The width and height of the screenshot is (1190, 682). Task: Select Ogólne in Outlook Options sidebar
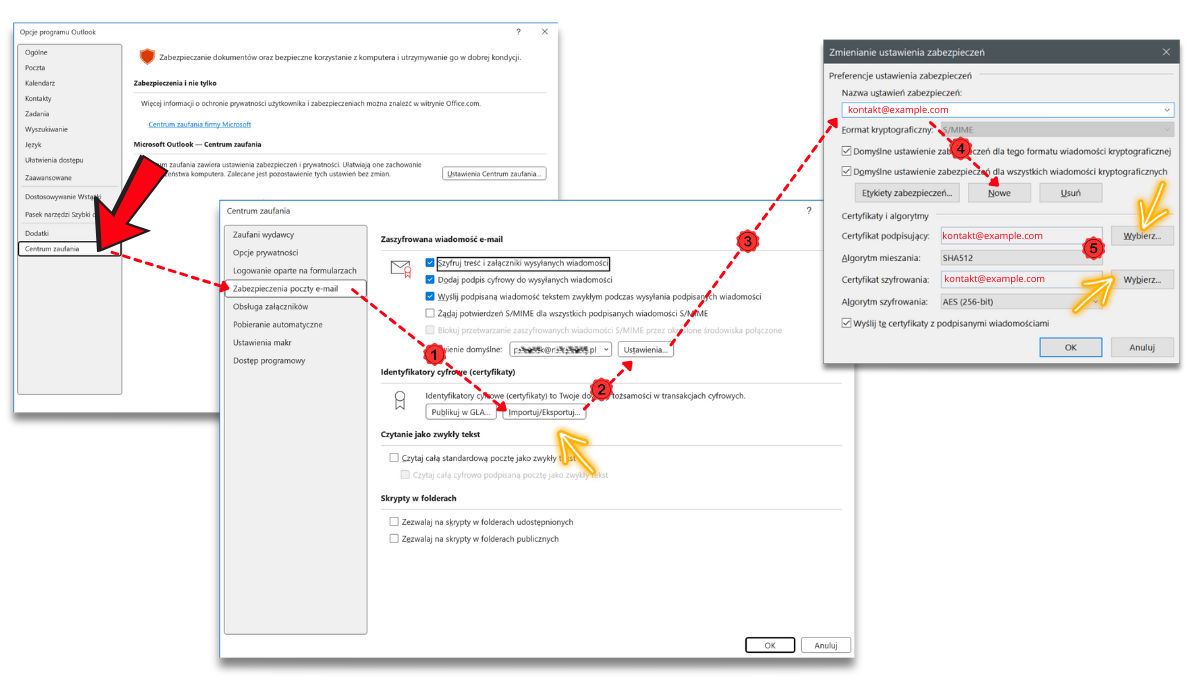(x=36, y=52)
